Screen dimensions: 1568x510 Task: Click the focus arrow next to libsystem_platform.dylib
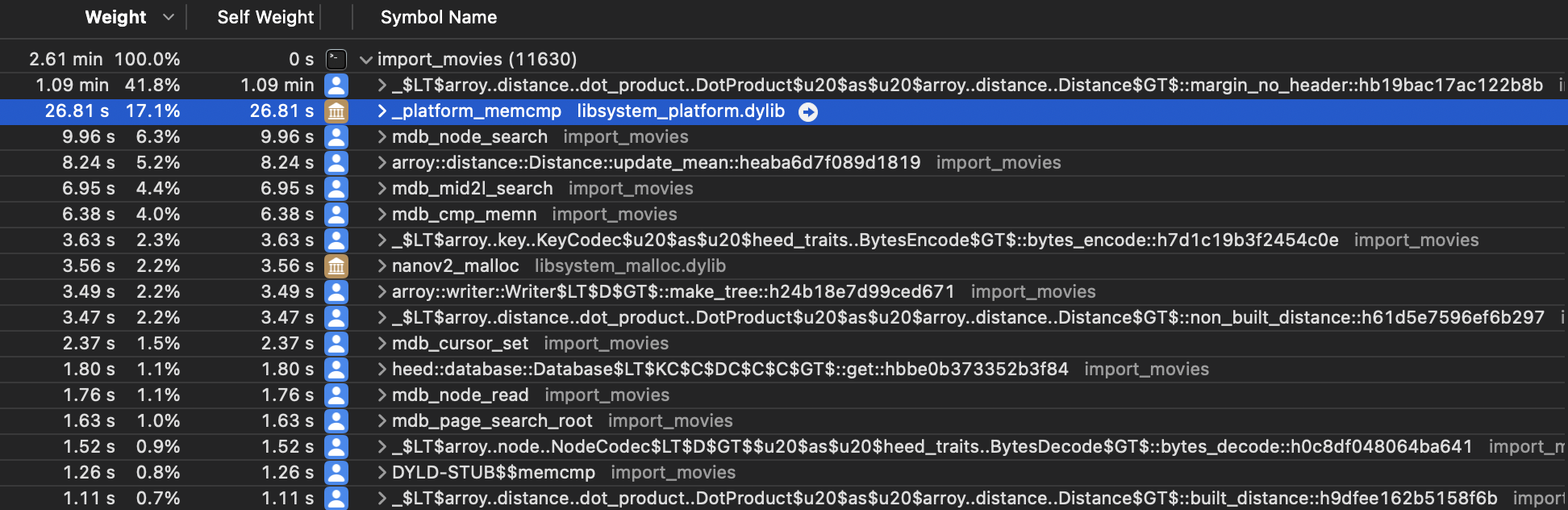pos(807,112)
